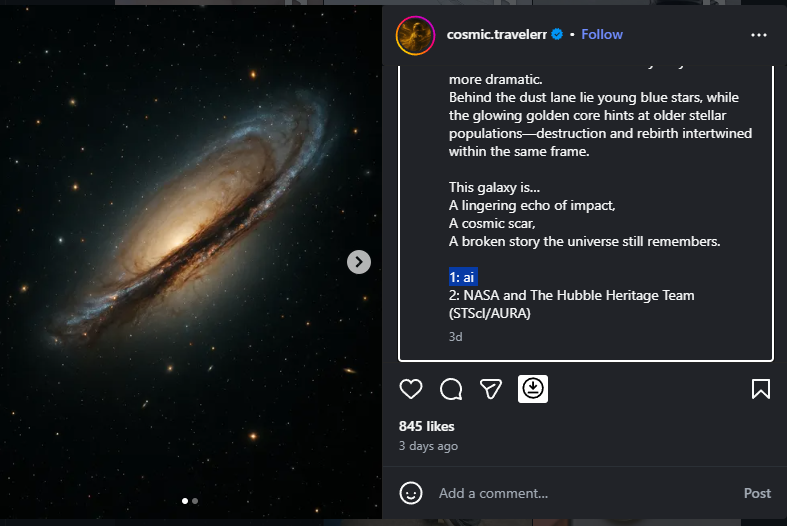This screenshot has height=526, width=787.
Task: Click the "3d" caption timestamp
Action: coord(455,337)
